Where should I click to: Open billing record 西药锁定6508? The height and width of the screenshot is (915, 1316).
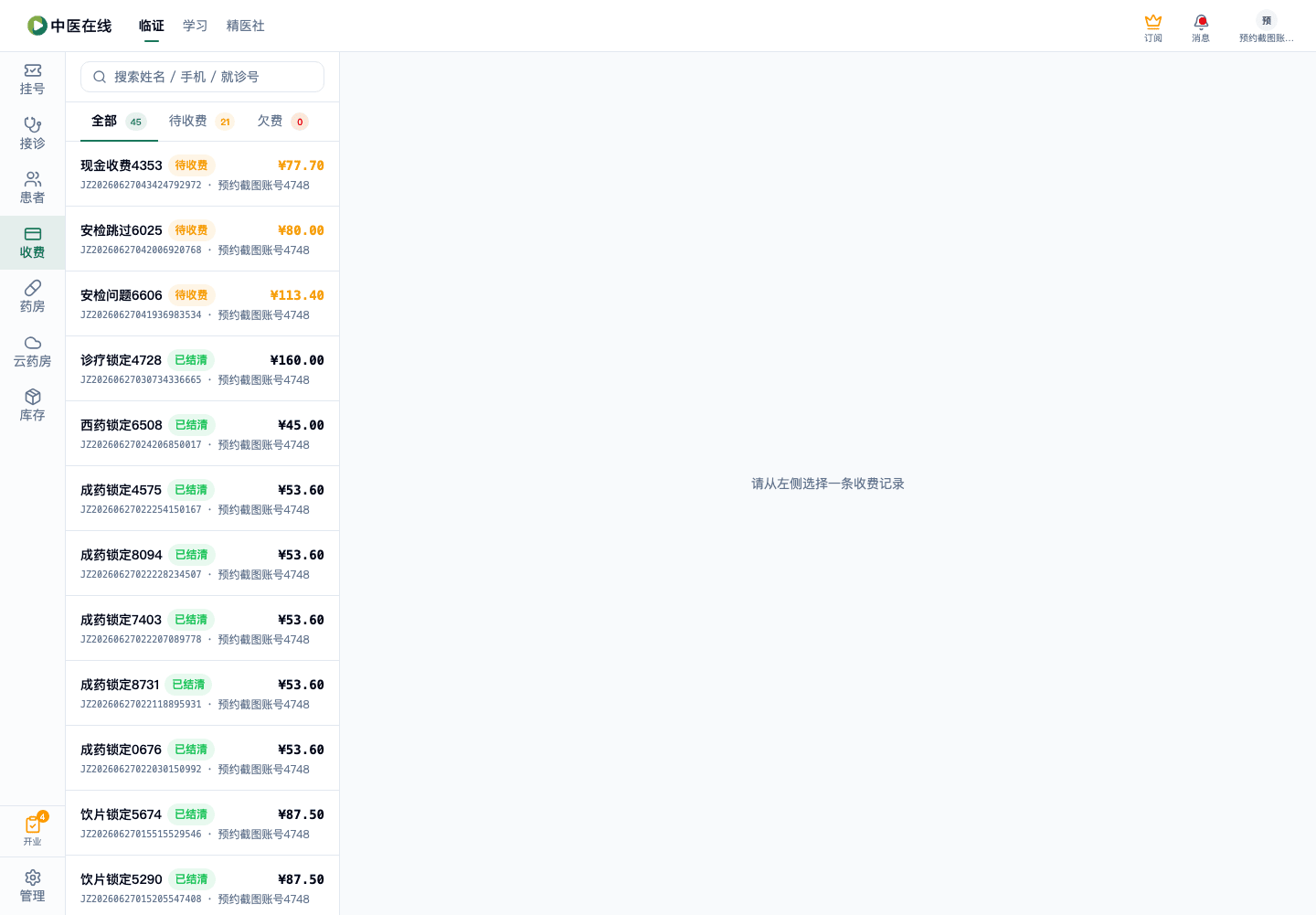point(202,433)
